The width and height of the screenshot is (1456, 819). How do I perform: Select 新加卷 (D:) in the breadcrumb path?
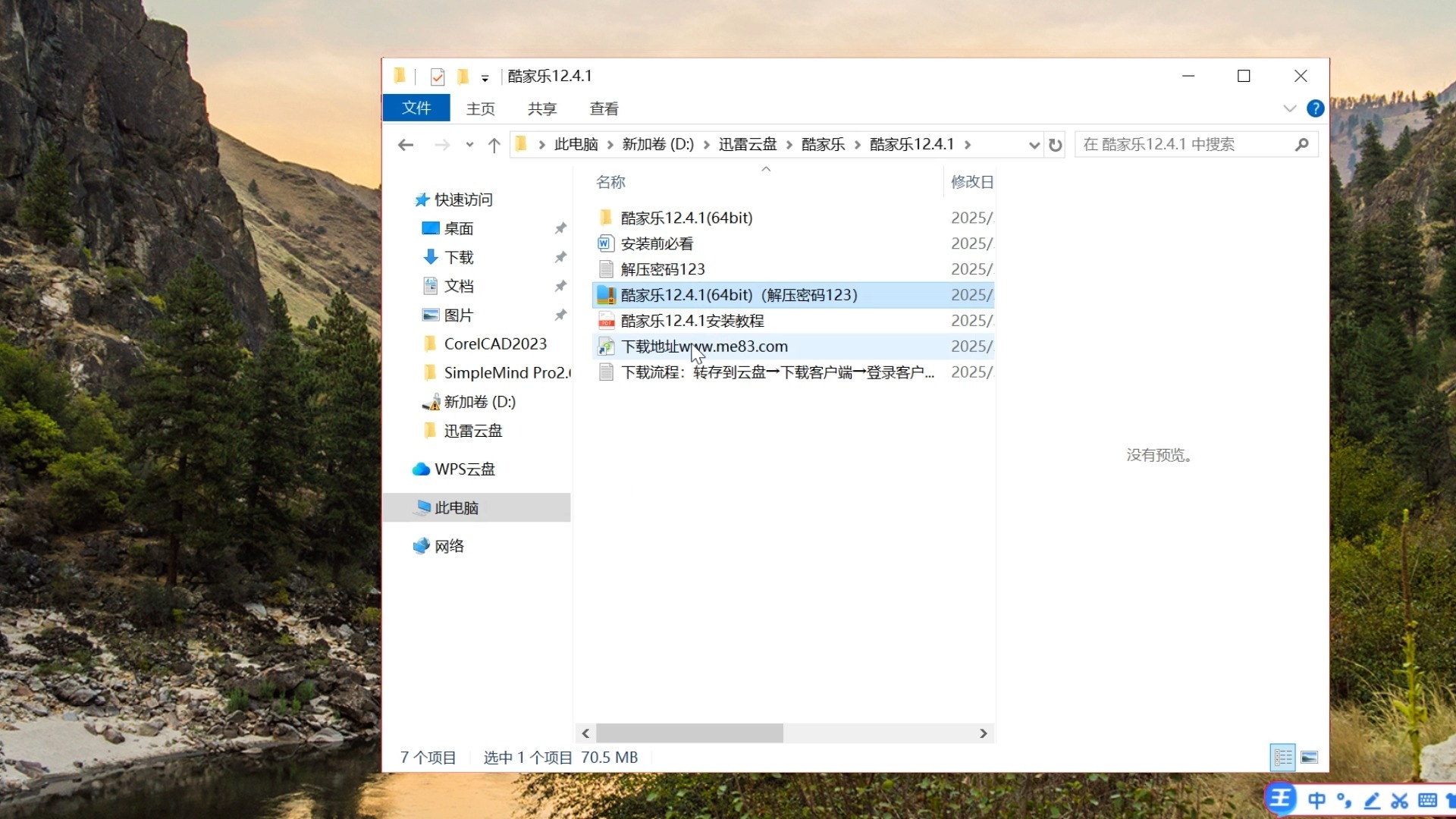(658, 144)
